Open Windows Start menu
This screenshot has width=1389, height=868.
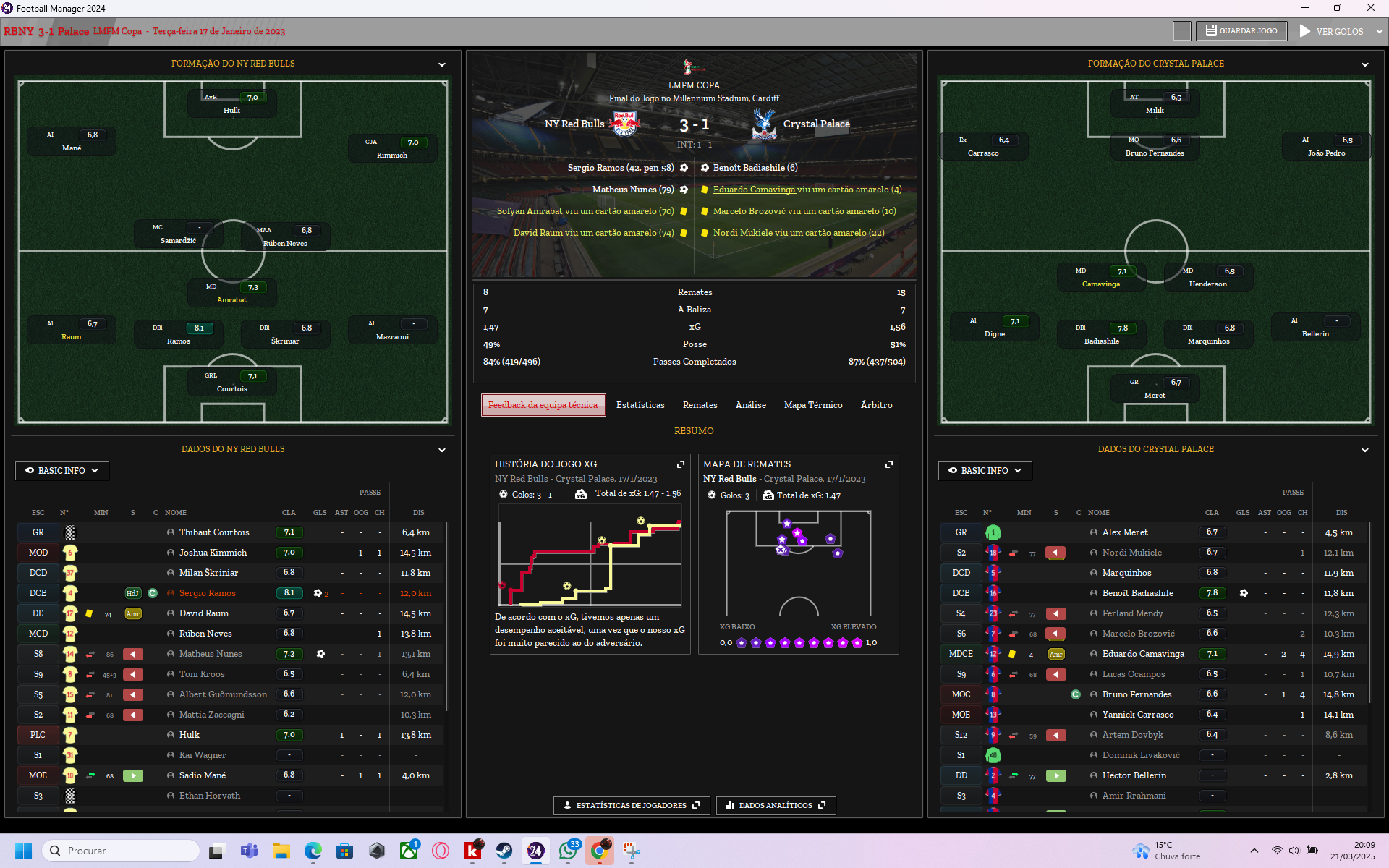pyautogui.click(x=23, y=851)
